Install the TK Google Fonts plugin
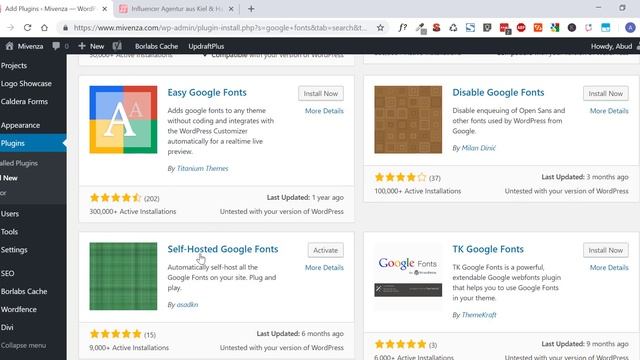 point(606,250)
